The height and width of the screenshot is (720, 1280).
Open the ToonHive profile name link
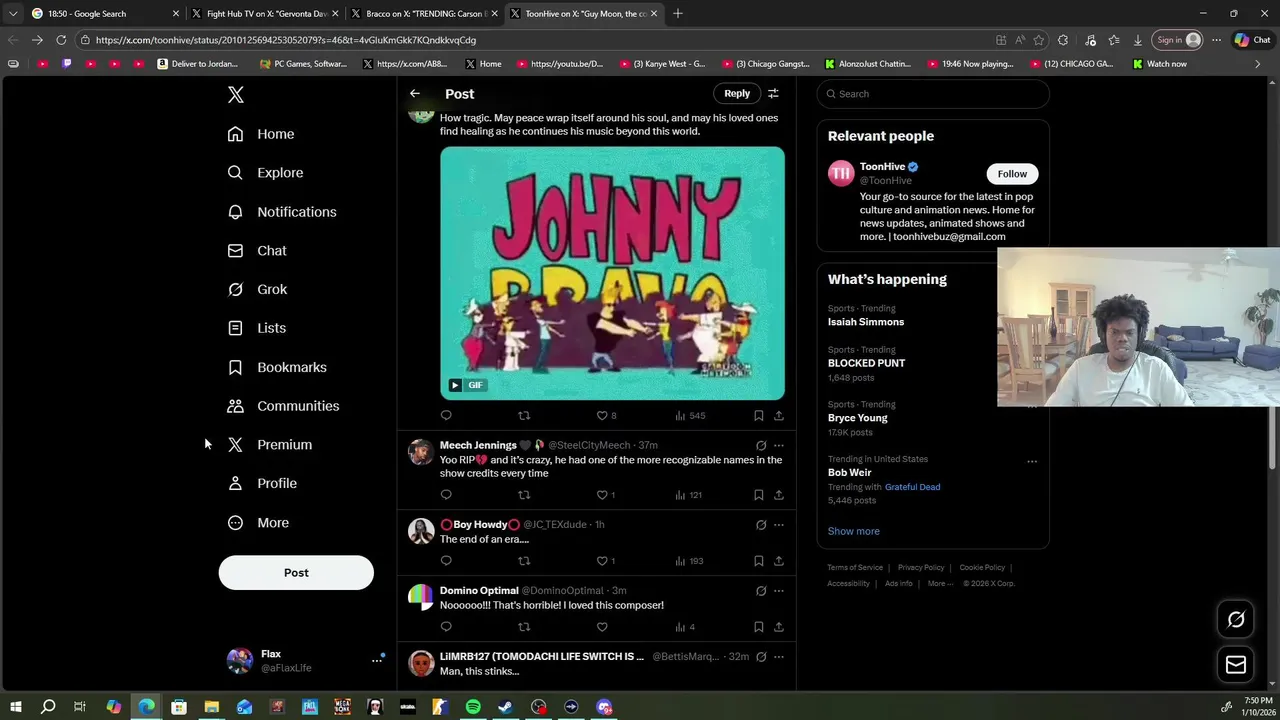point(882,167)
